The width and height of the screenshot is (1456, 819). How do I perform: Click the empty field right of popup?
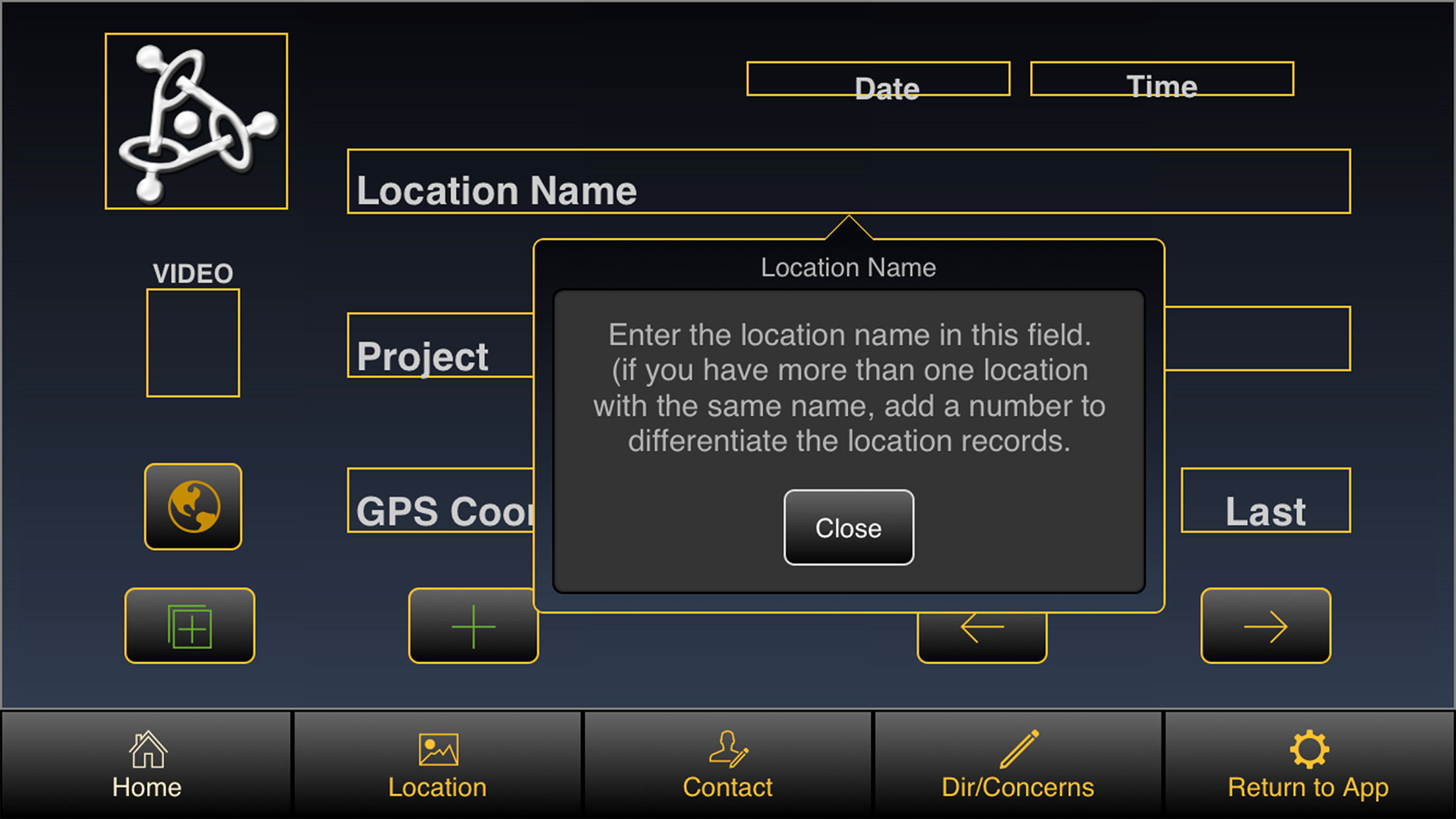pos(1258,338)
